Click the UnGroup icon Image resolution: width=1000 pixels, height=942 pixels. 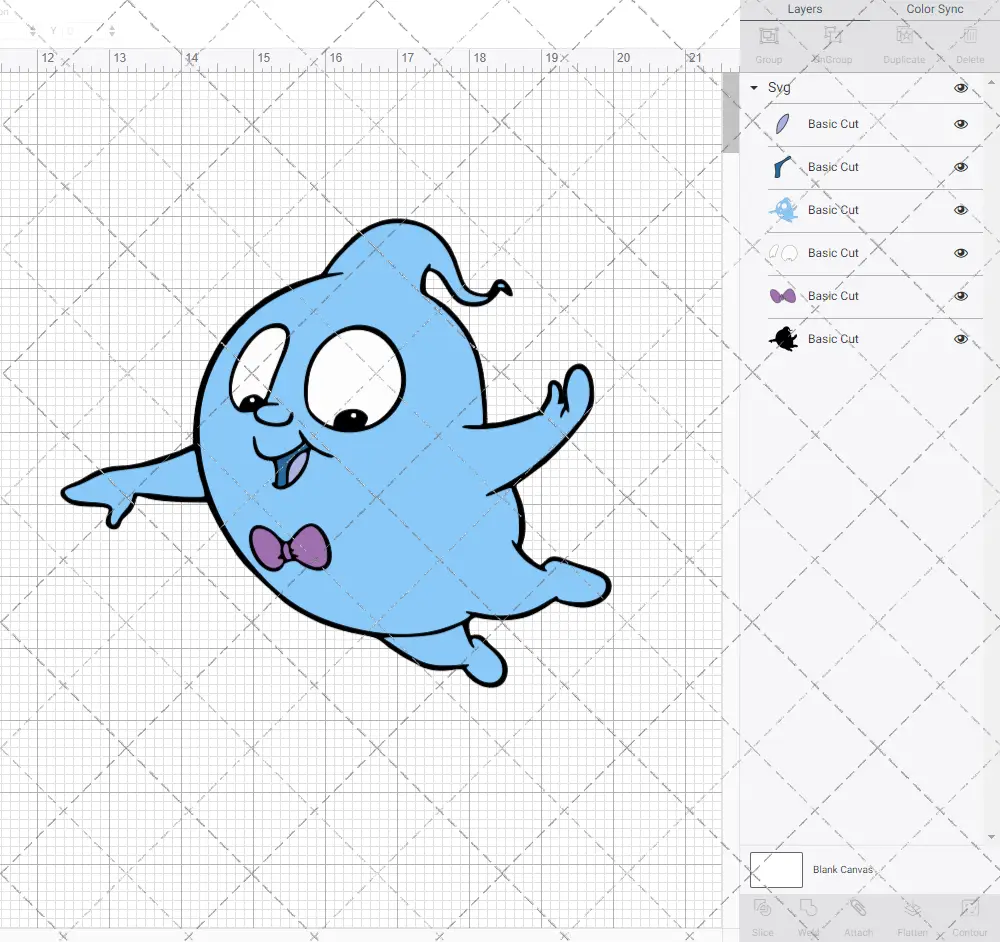[x=832, y=42]
